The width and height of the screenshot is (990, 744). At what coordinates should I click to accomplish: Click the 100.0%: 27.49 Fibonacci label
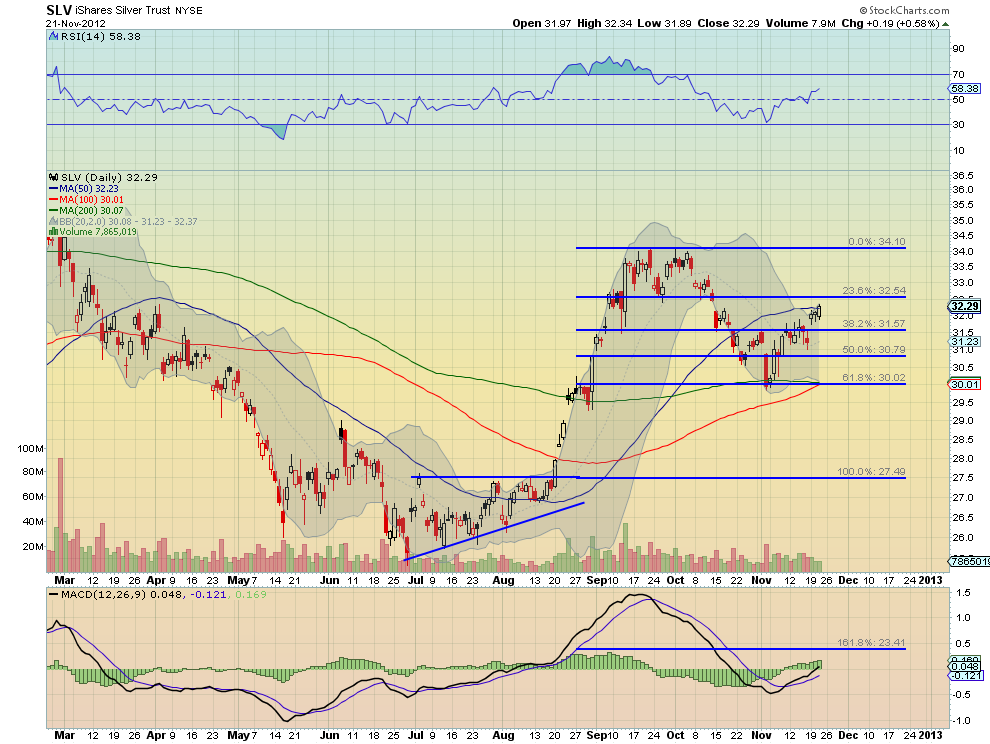[871, 472]
